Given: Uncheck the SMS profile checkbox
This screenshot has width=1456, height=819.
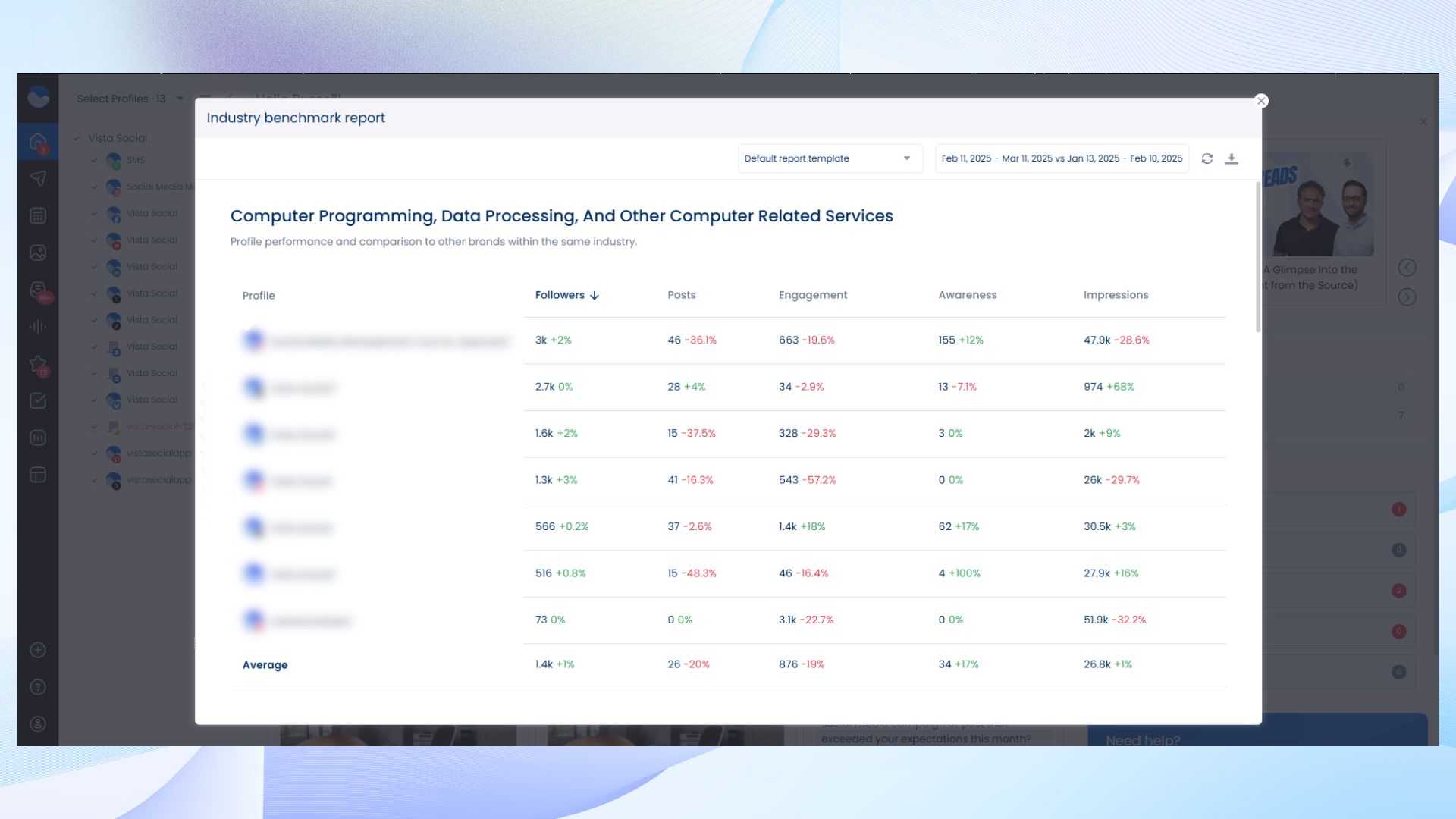Looking at the screenshot, I should (x=95, y=160).
